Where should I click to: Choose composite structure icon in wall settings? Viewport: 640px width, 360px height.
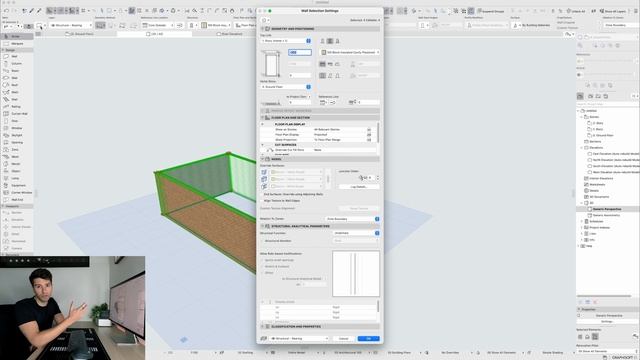[x=330, y=41]
